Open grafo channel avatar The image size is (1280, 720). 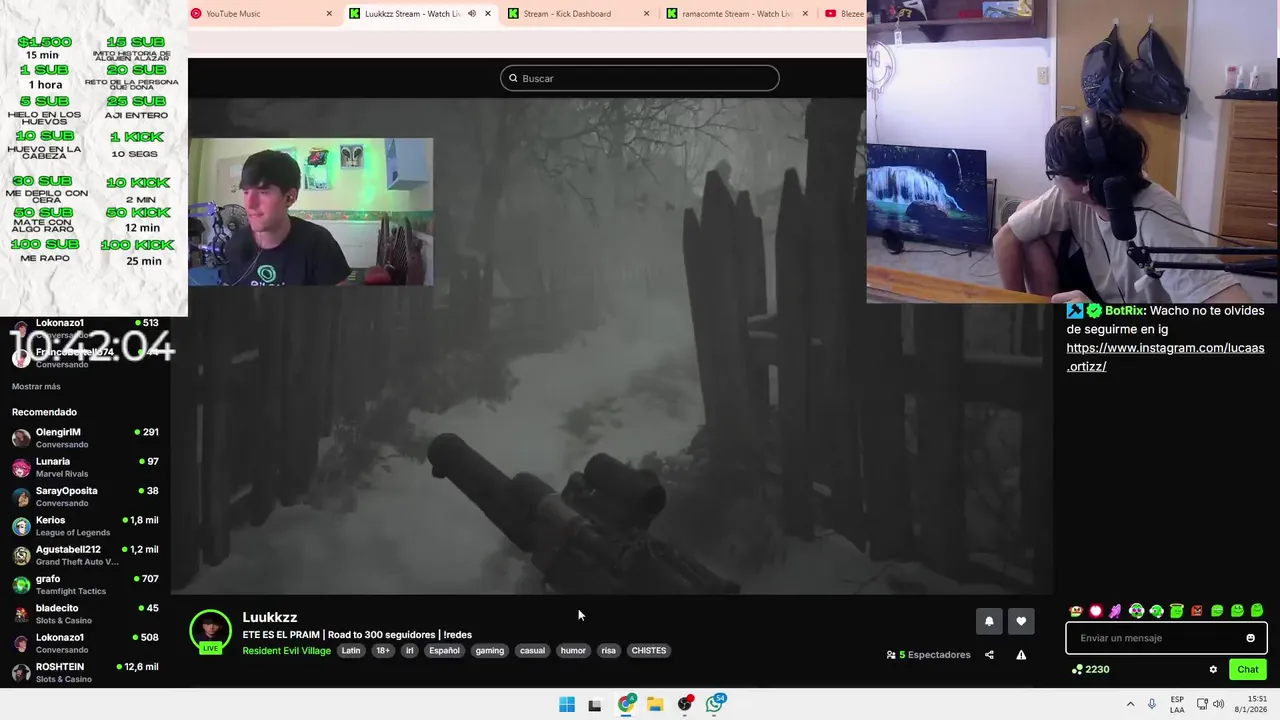21,585
